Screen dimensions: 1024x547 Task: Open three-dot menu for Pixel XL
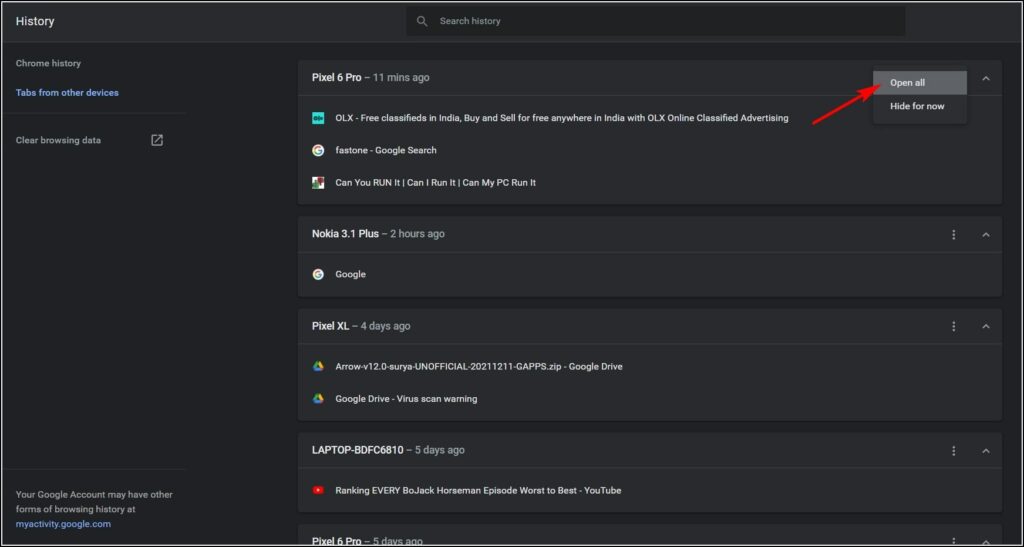[953, 326]
